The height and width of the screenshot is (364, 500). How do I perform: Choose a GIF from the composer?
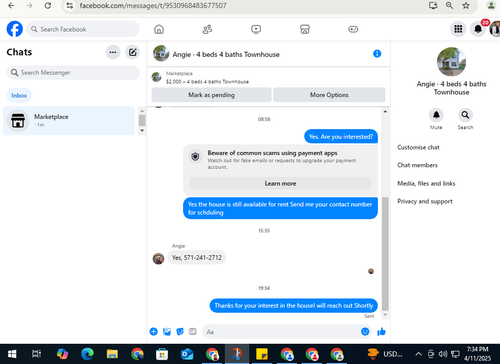click(x=193, y=331)
